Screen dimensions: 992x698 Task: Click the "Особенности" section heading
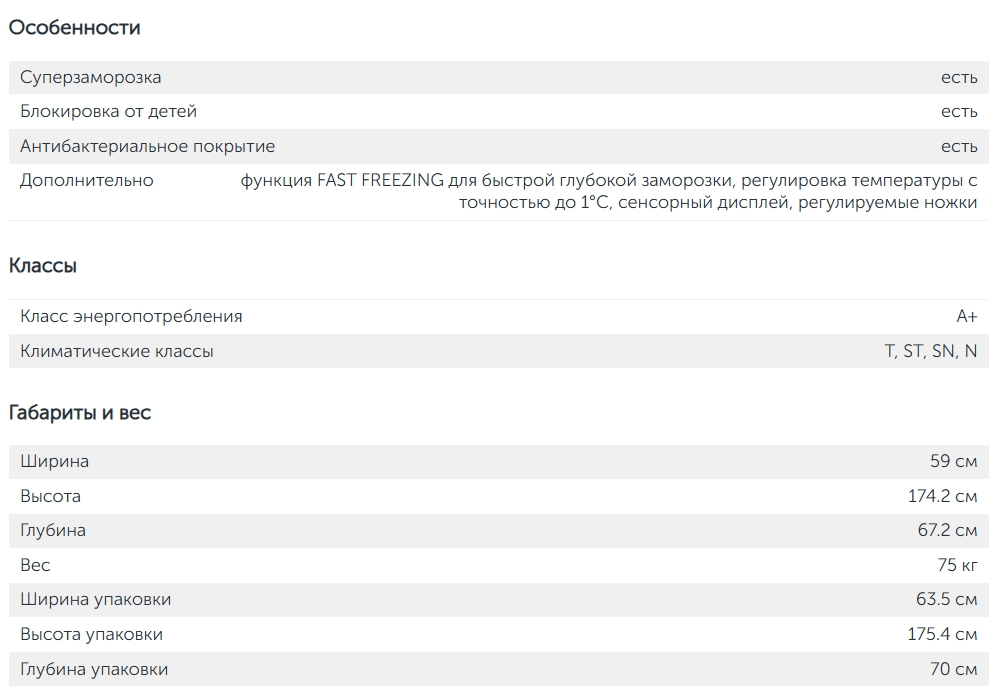[x=75, y=28]
